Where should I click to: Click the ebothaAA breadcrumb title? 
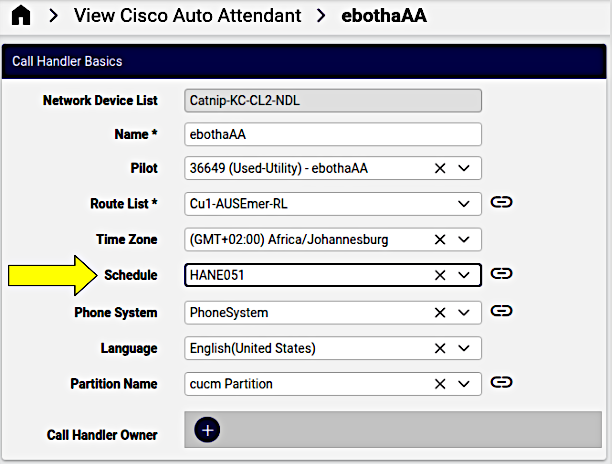tap(384, 16)
